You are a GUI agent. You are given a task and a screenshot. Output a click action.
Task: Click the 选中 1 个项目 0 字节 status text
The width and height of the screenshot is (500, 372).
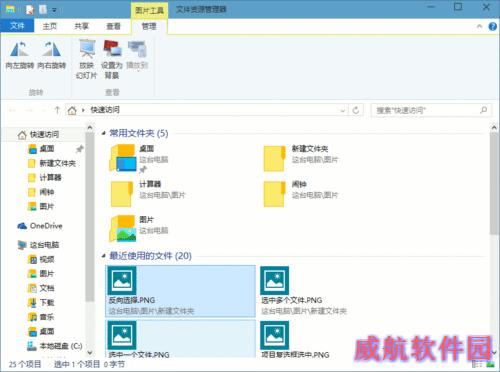point(90,364)
